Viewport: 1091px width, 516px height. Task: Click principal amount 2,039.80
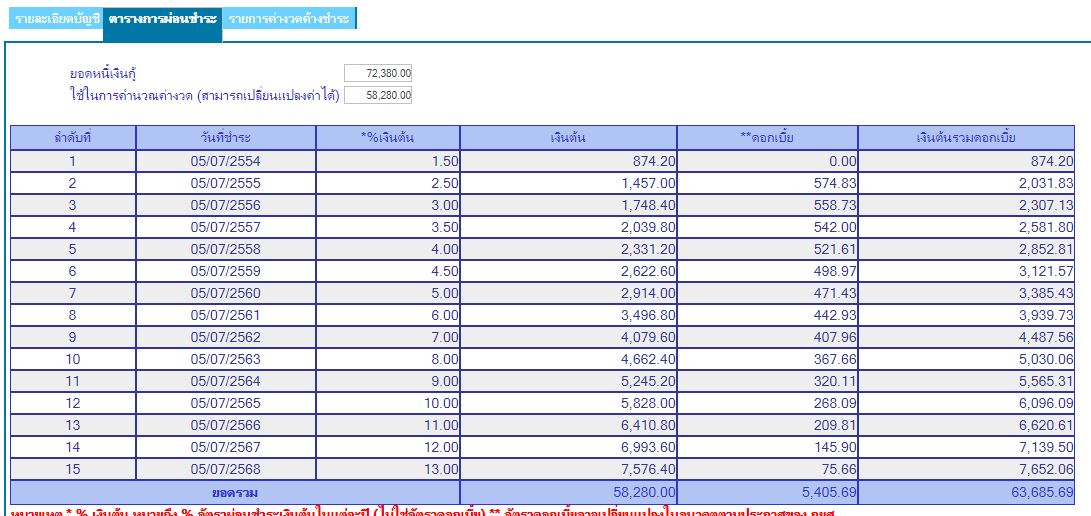click(x=568, y=227)
